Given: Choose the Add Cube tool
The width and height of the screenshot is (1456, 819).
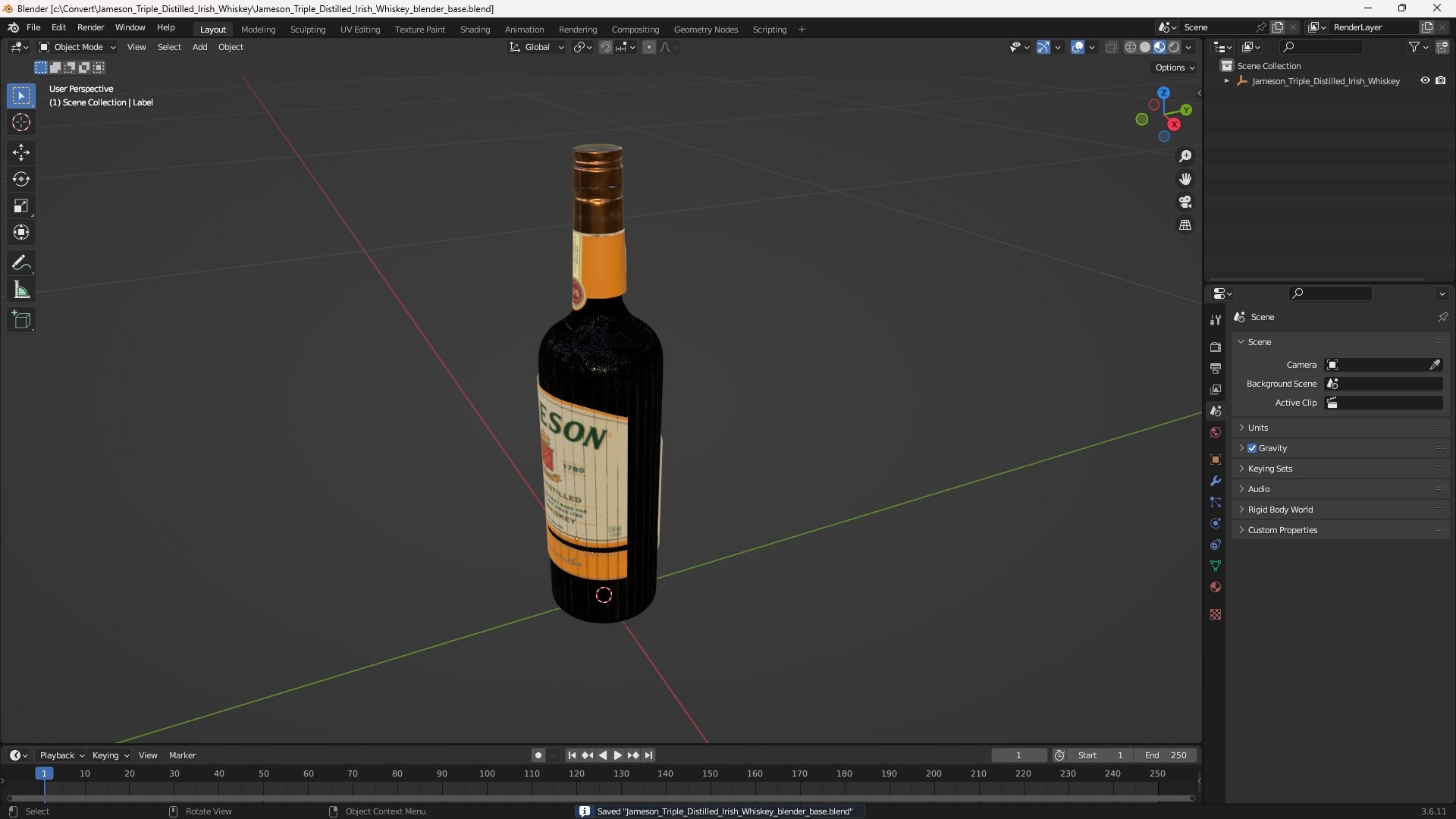Looking at the screenshot, I should click(21, 320).
